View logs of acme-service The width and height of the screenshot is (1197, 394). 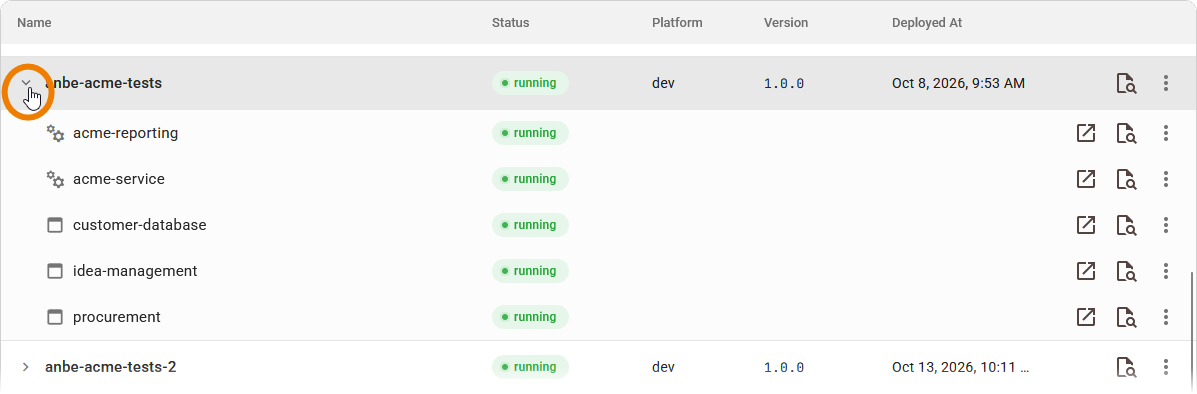tap(1127, 179)
